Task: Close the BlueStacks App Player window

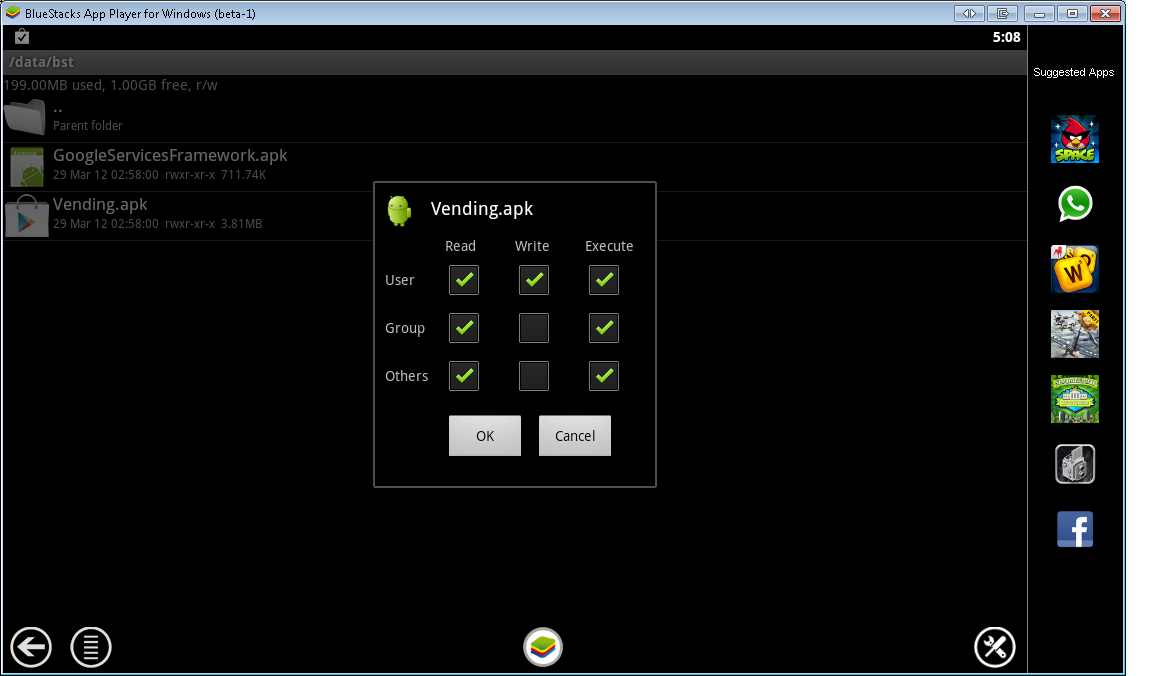Action: [x=1105, y=13]
